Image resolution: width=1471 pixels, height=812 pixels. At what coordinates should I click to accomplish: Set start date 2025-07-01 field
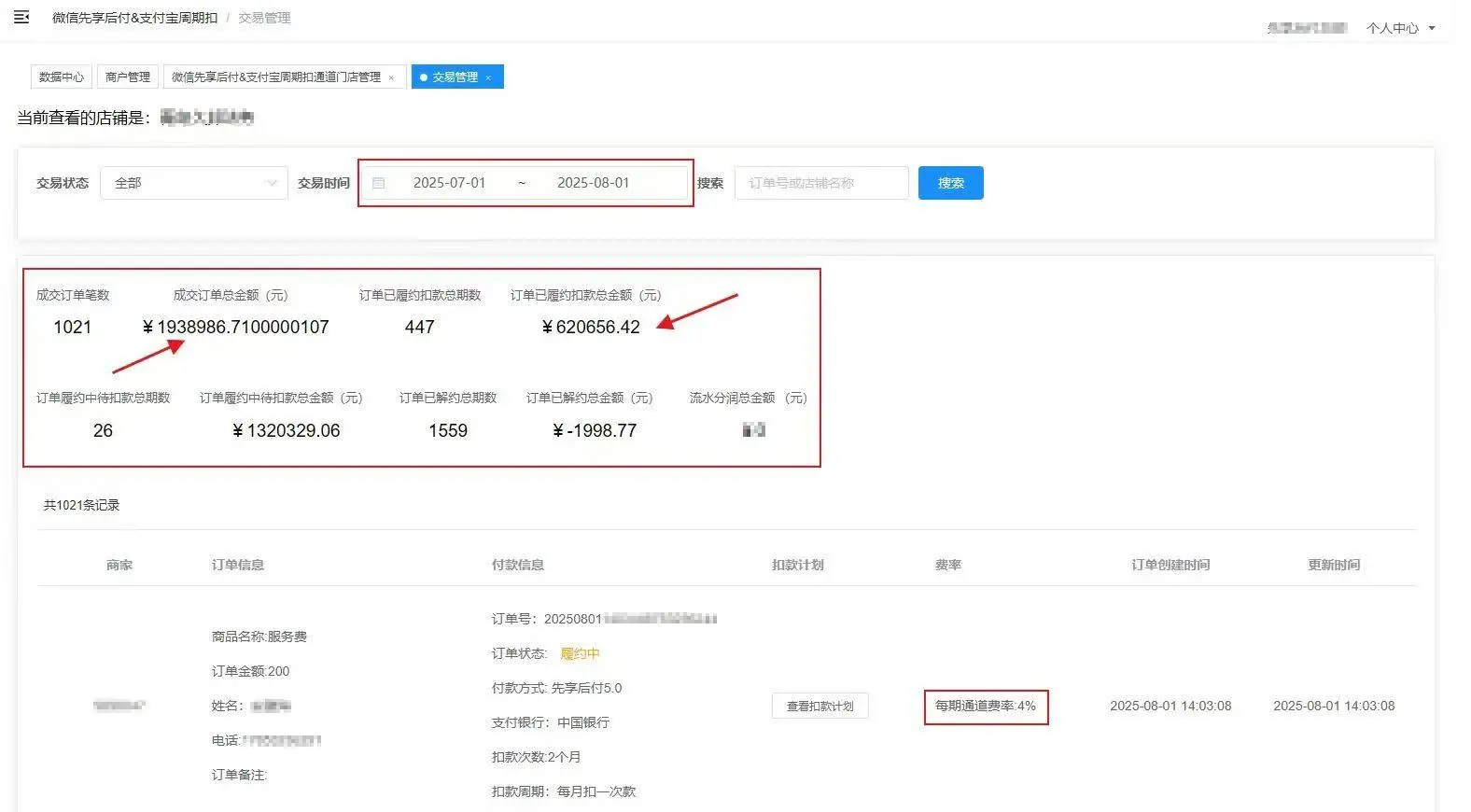click(450, 183)
